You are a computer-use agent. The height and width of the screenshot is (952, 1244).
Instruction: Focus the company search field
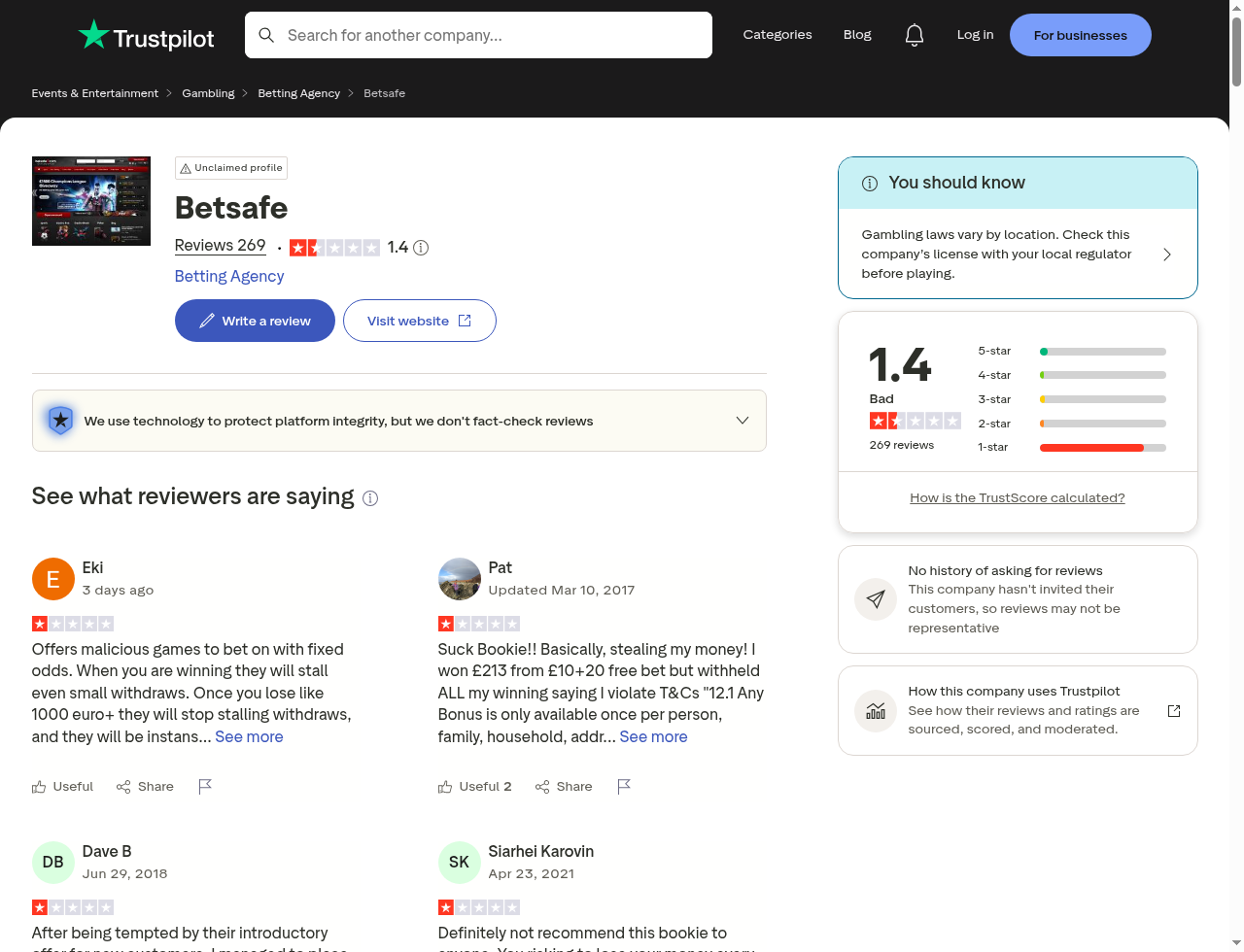click(x=478, y=35)
